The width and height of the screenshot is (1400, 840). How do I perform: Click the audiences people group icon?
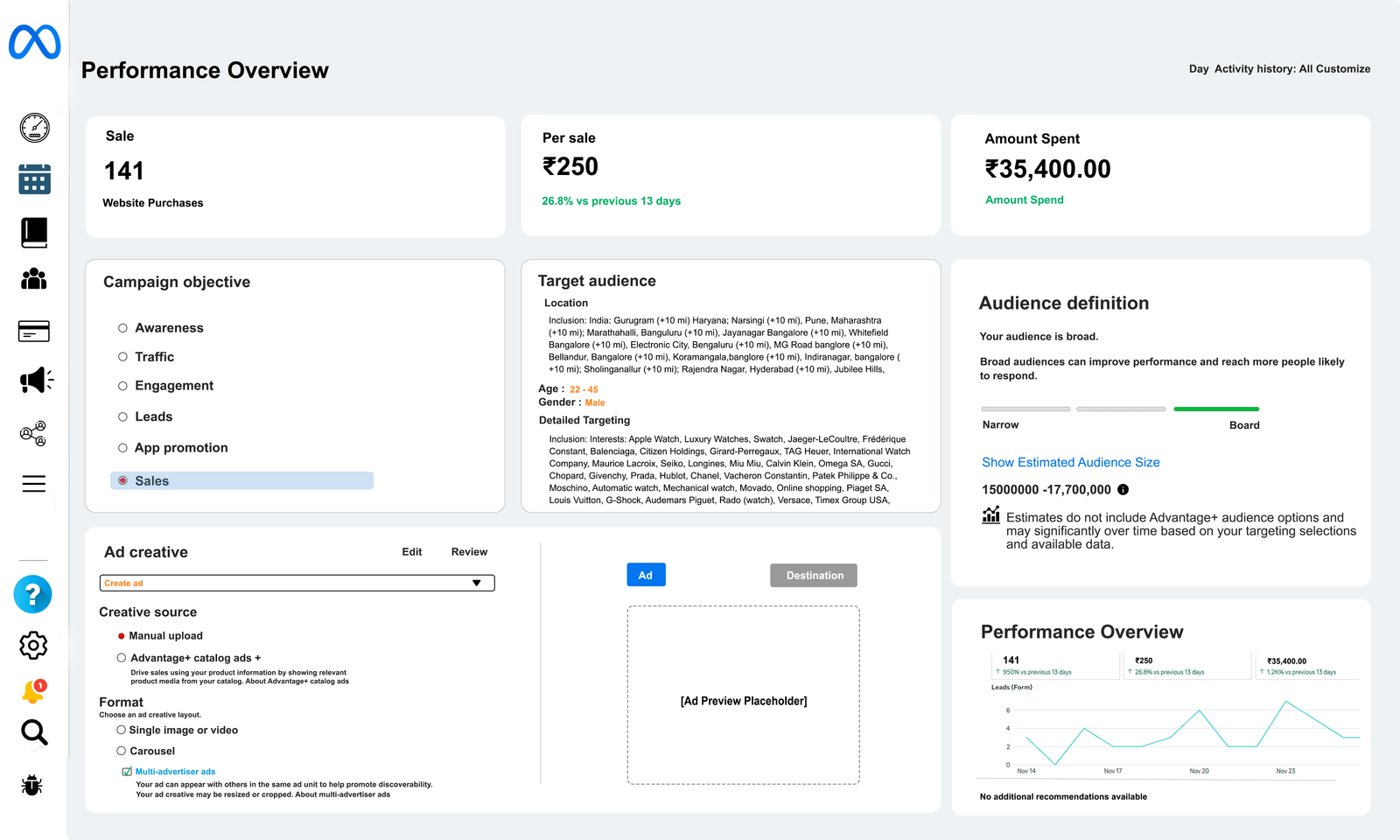34,279
